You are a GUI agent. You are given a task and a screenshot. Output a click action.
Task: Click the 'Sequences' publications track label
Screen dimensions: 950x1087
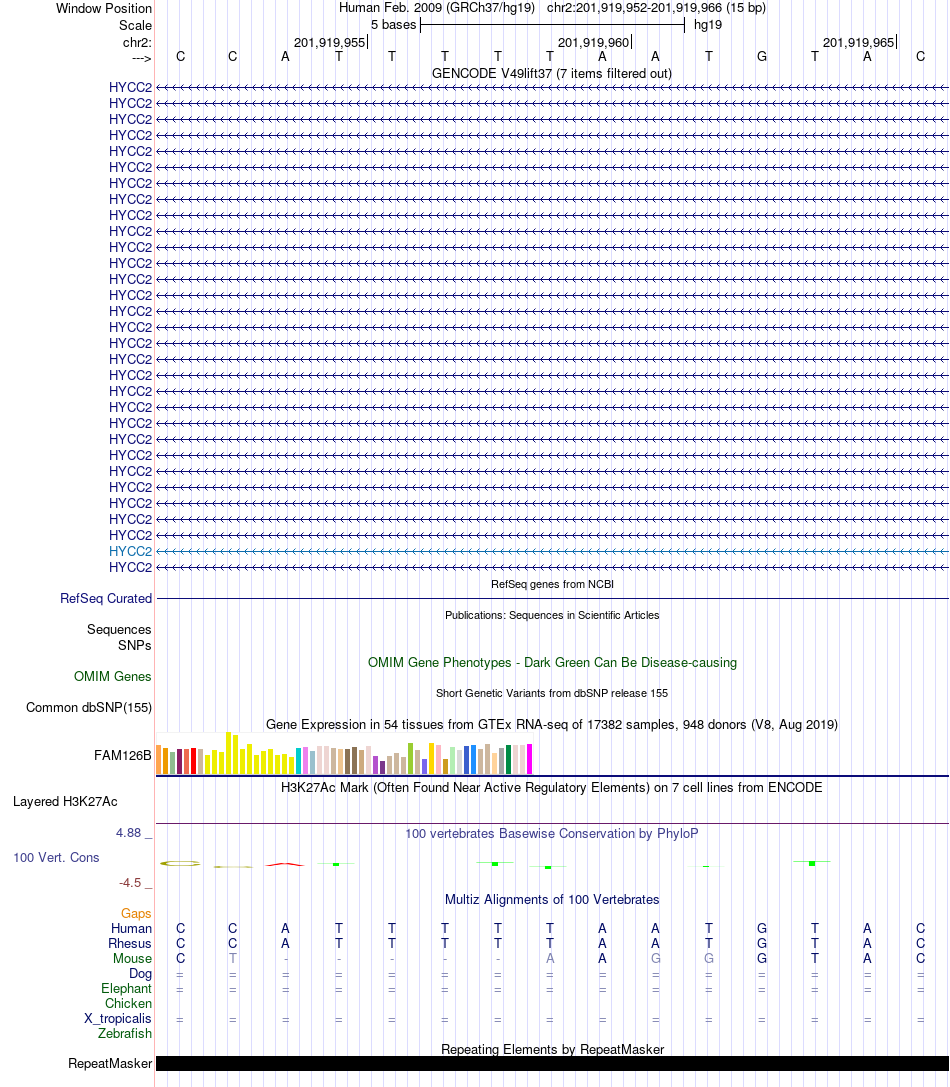(x=119, y=629)
